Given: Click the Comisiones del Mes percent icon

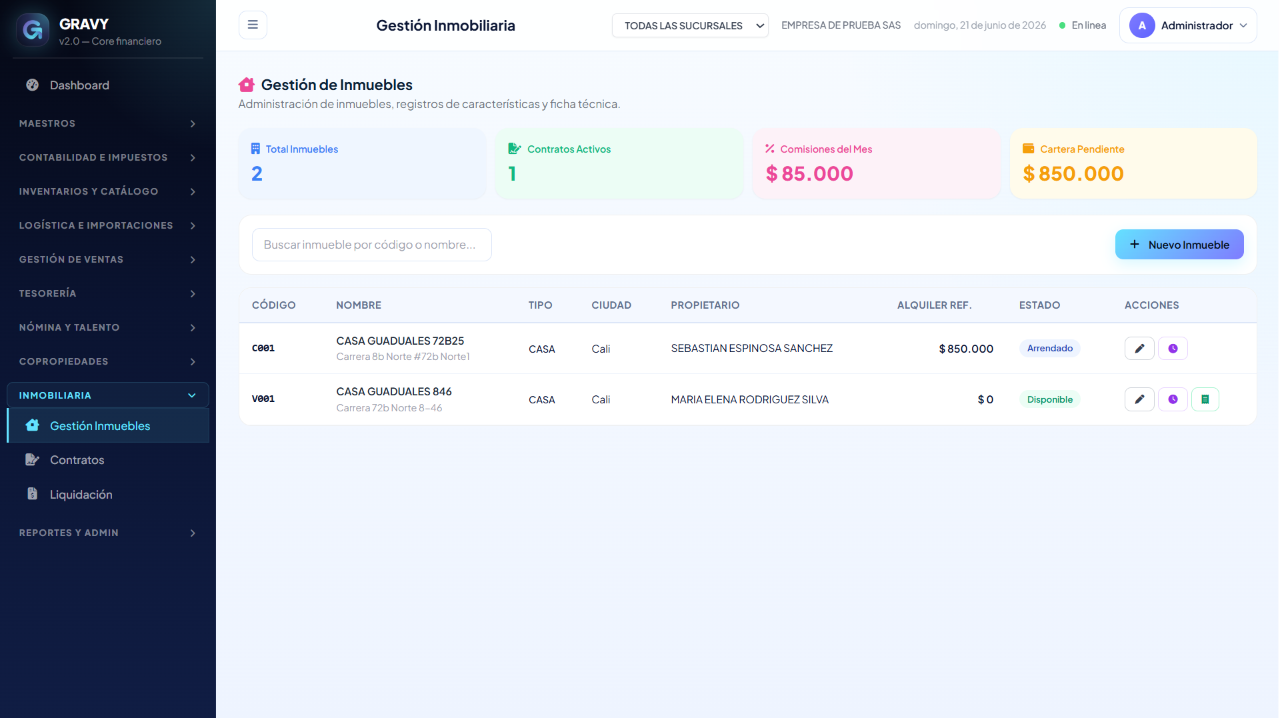Looking at the screenshot, I should pyautogui.click(x=770, y=149).
